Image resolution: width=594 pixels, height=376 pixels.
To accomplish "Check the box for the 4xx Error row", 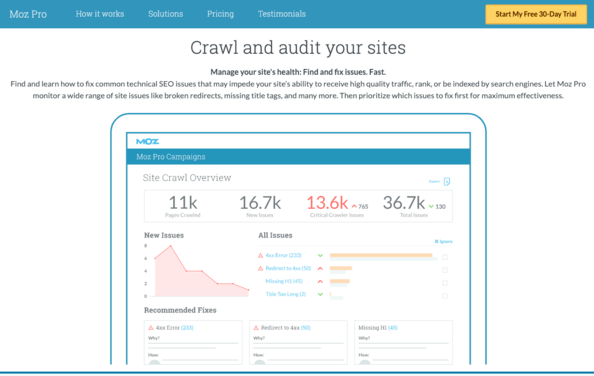I will (445, 257).
